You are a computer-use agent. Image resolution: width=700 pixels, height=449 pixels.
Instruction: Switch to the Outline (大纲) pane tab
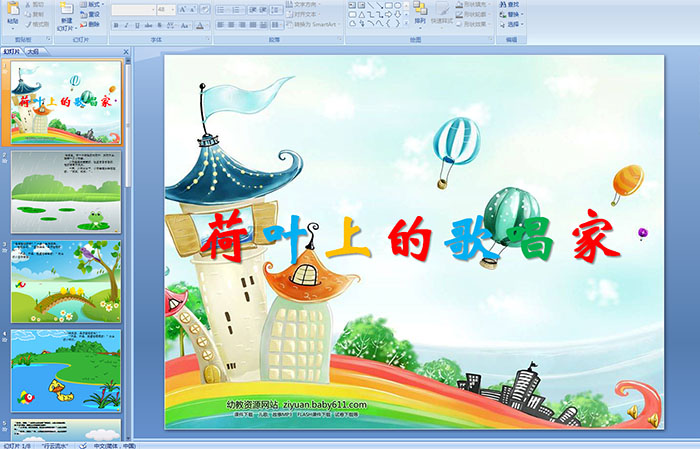[33, 52]
